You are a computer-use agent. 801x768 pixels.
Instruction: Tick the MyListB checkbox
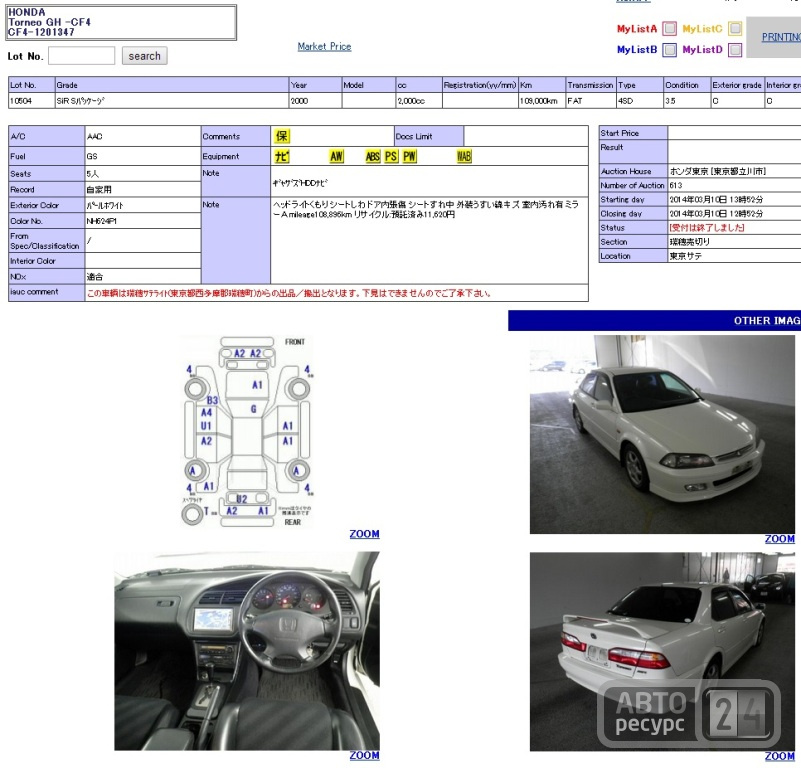[x=669, y=50]
